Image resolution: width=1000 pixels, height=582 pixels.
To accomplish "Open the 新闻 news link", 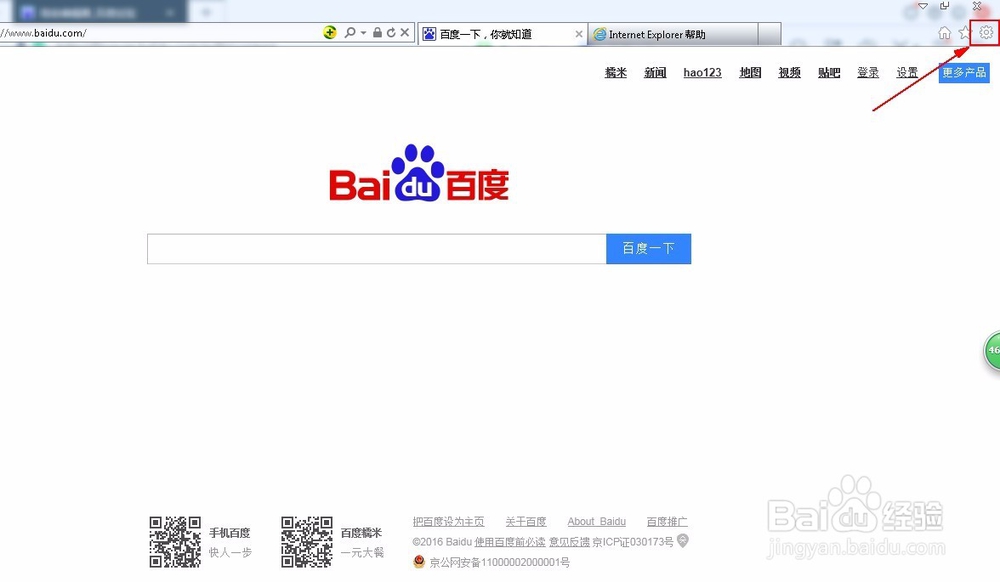I will tap(655, 73).
